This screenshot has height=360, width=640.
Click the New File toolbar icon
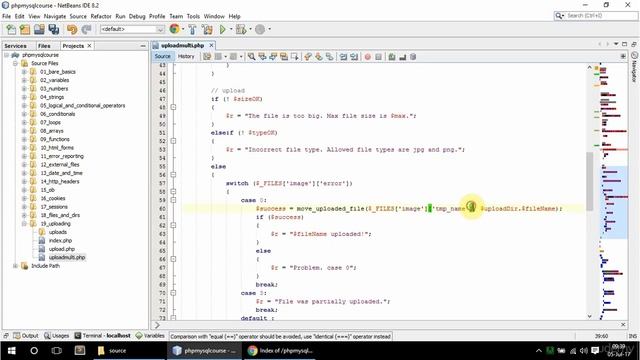tap(11, 29)
